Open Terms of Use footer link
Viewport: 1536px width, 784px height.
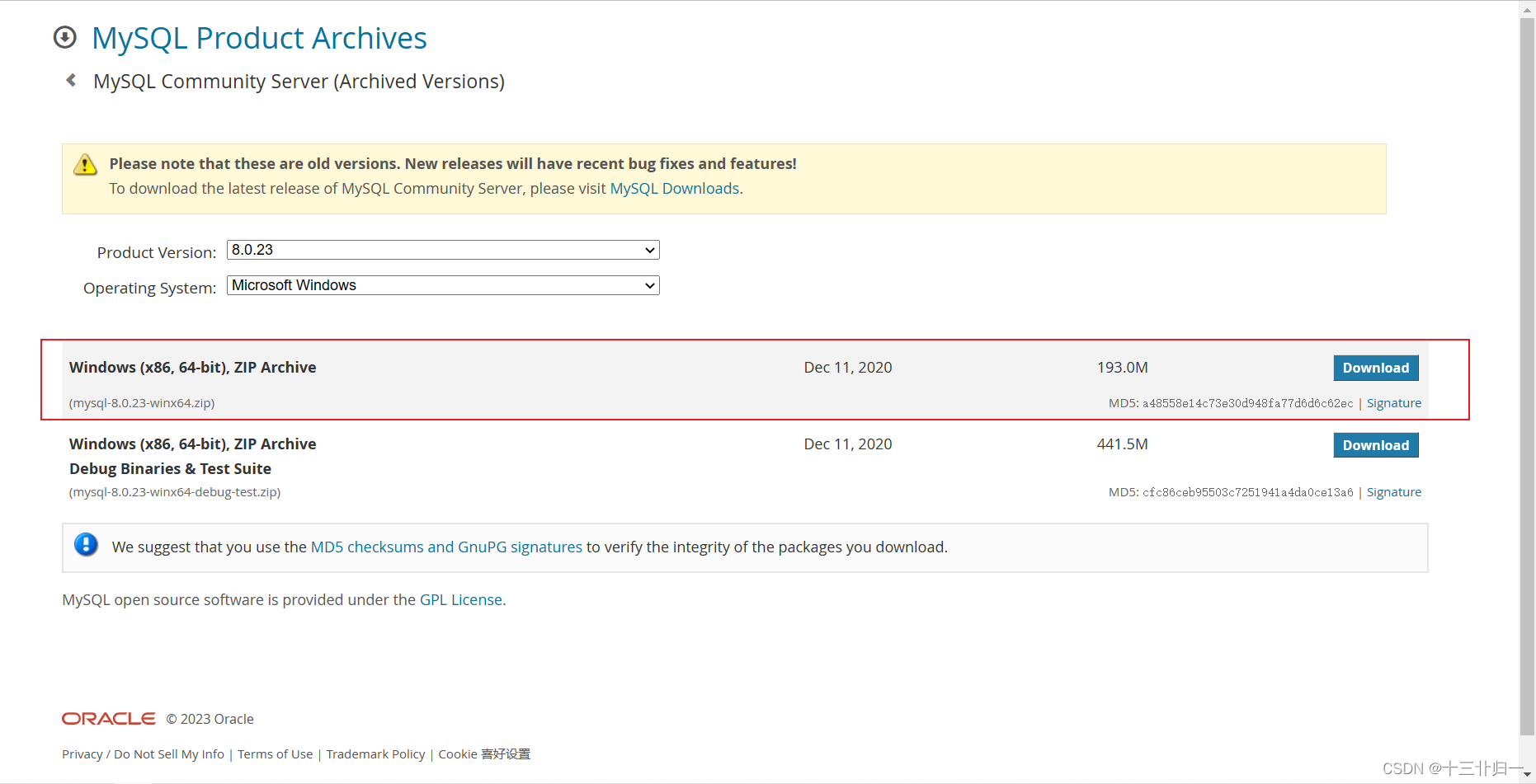point(275,754)
